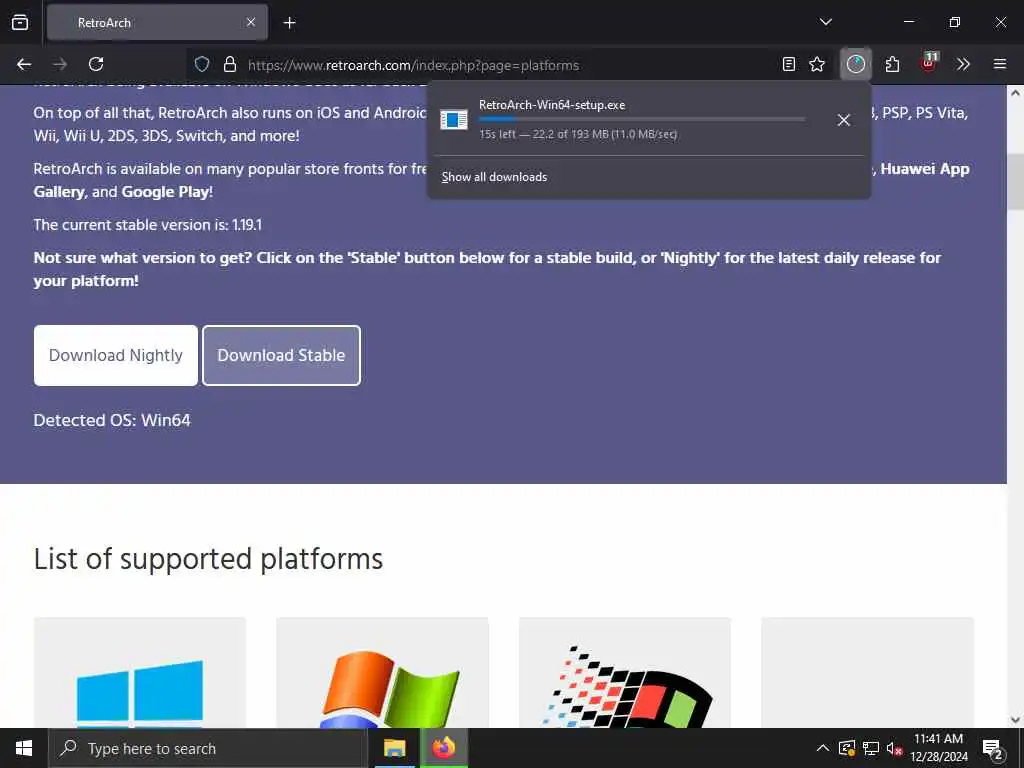Open the security warning tray icon
The height and width of the screenshot is (768, 1024).
[x=847, y=748]
